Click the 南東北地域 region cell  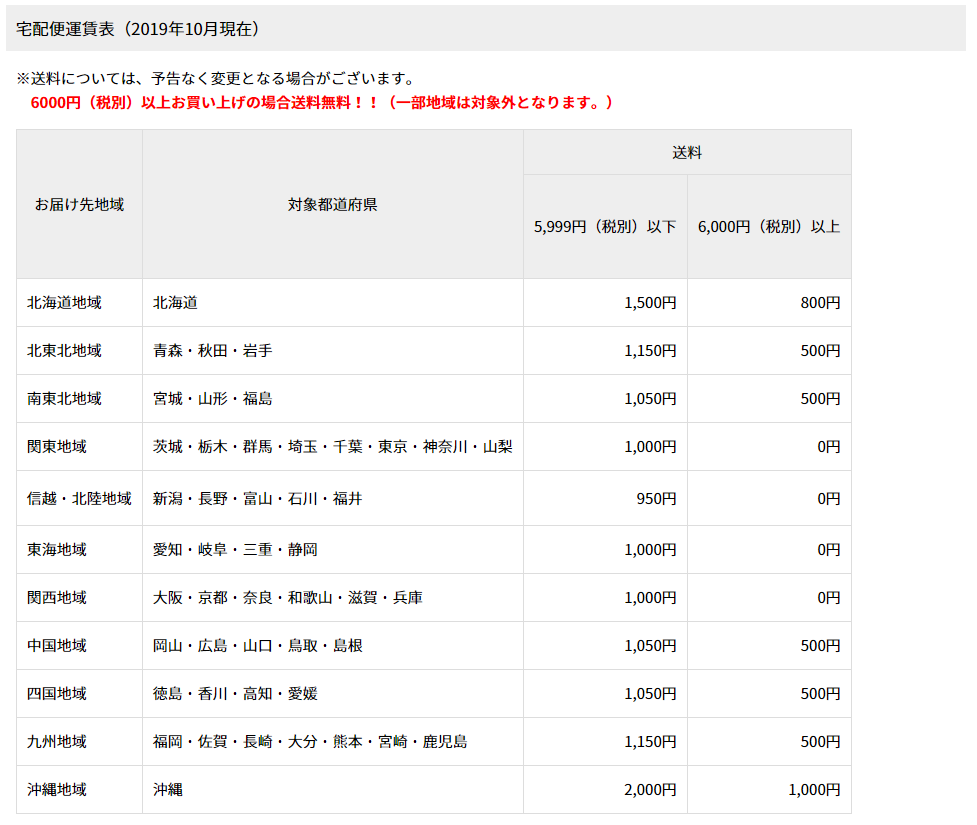(64, 398)
